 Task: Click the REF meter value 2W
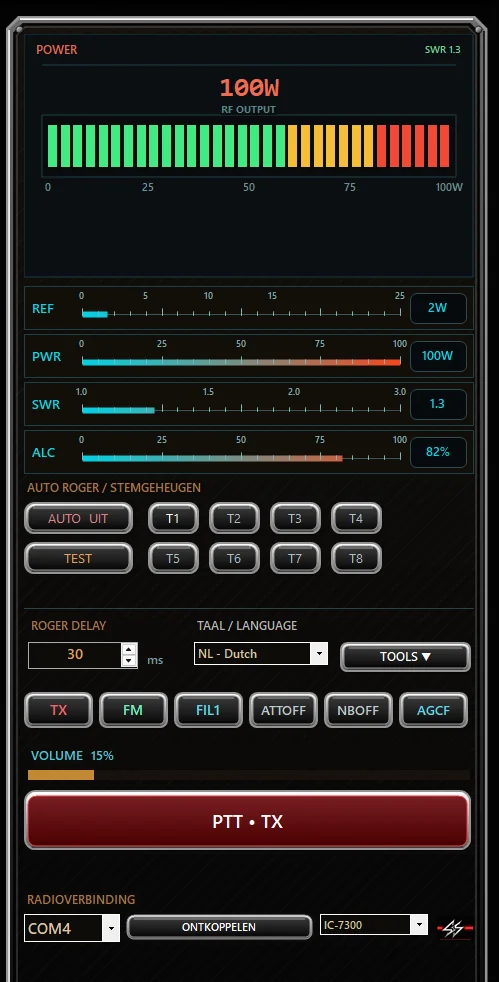(438, 308)
